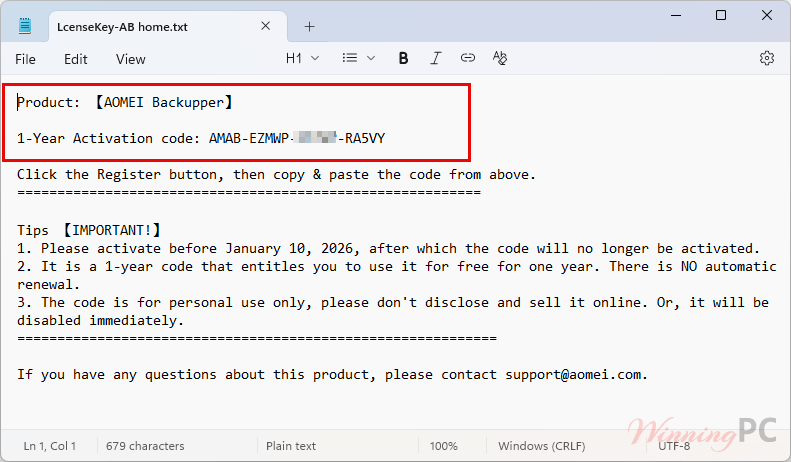Expand the list style dropdown arrow

371,58
